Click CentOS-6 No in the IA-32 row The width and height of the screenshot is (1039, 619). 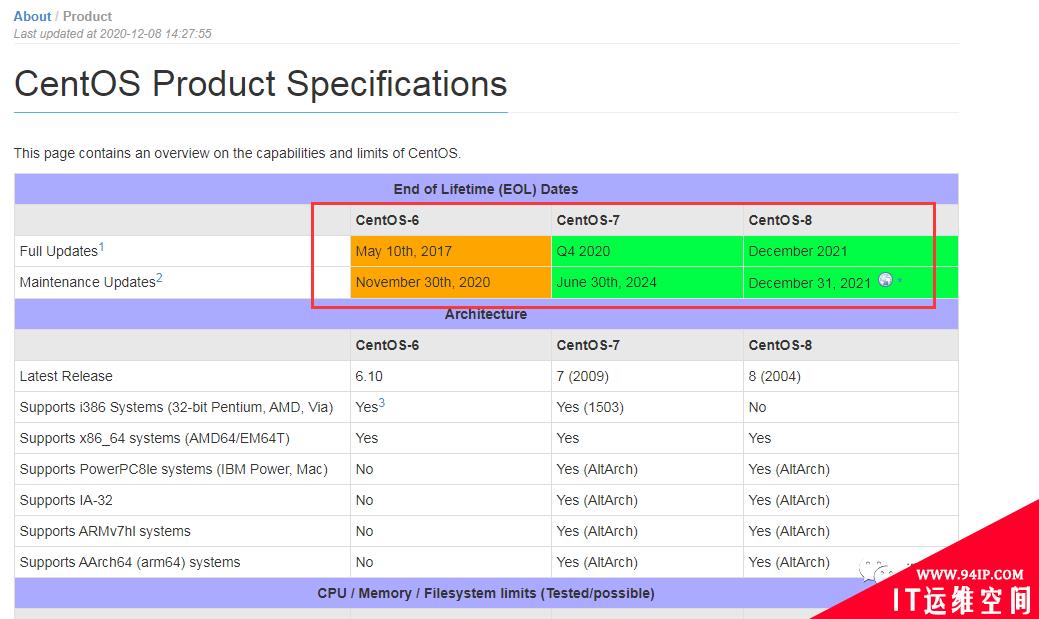pyautogui.click(x=364, y=500)
